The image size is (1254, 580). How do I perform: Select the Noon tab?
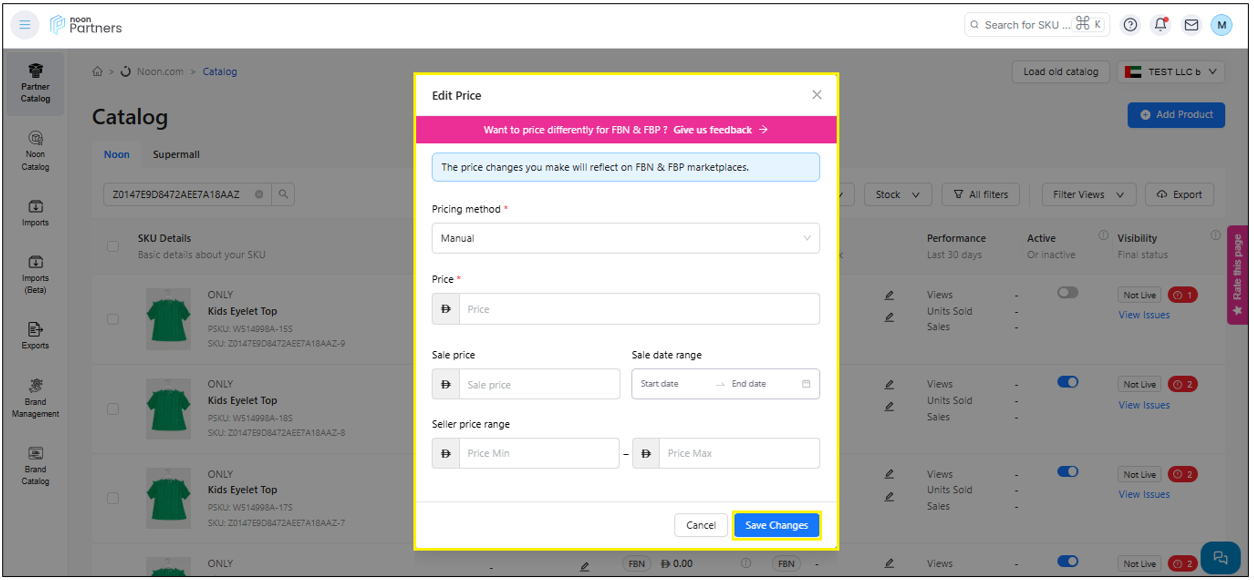pos(117,155)
